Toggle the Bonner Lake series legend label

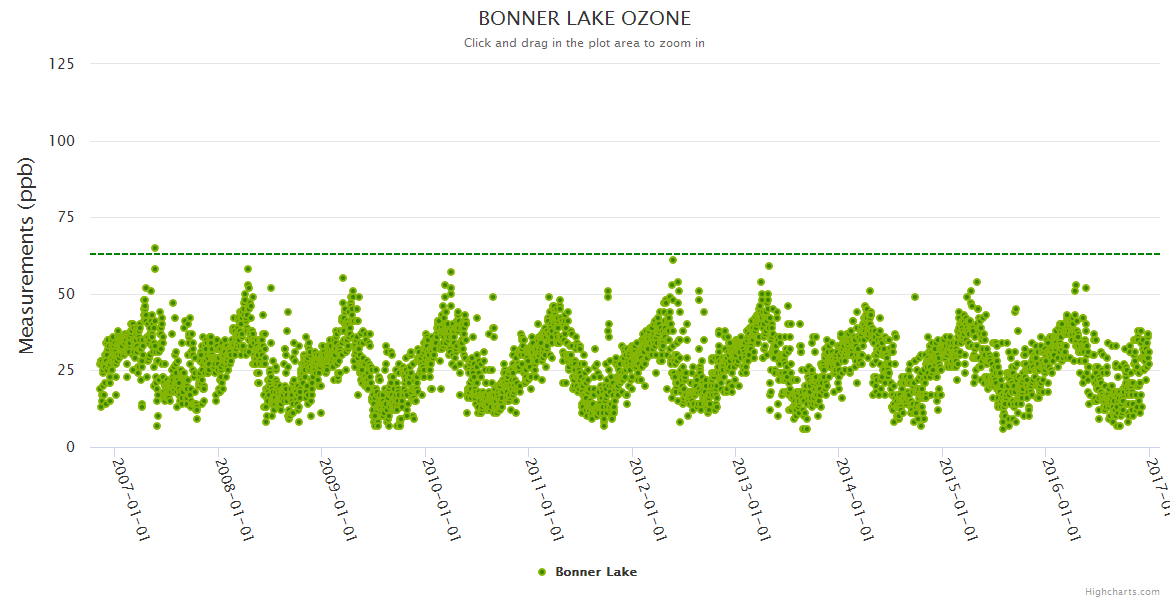point(595,572)
